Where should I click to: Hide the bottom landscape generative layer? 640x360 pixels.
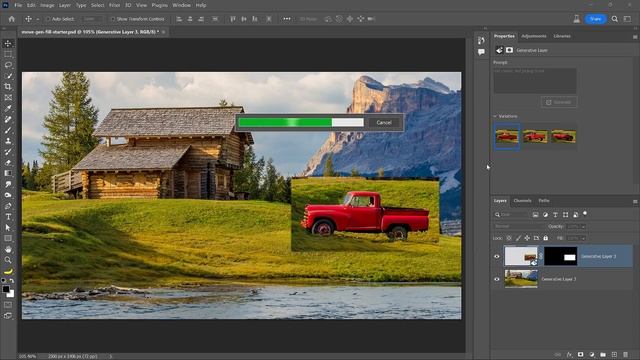pyautogui.click(x=497, y=279)
